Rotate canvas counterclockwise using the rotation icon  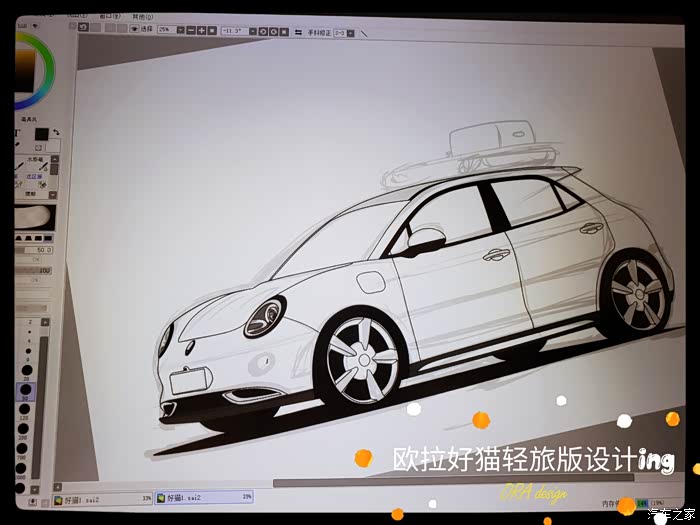(x=263, y=32)
